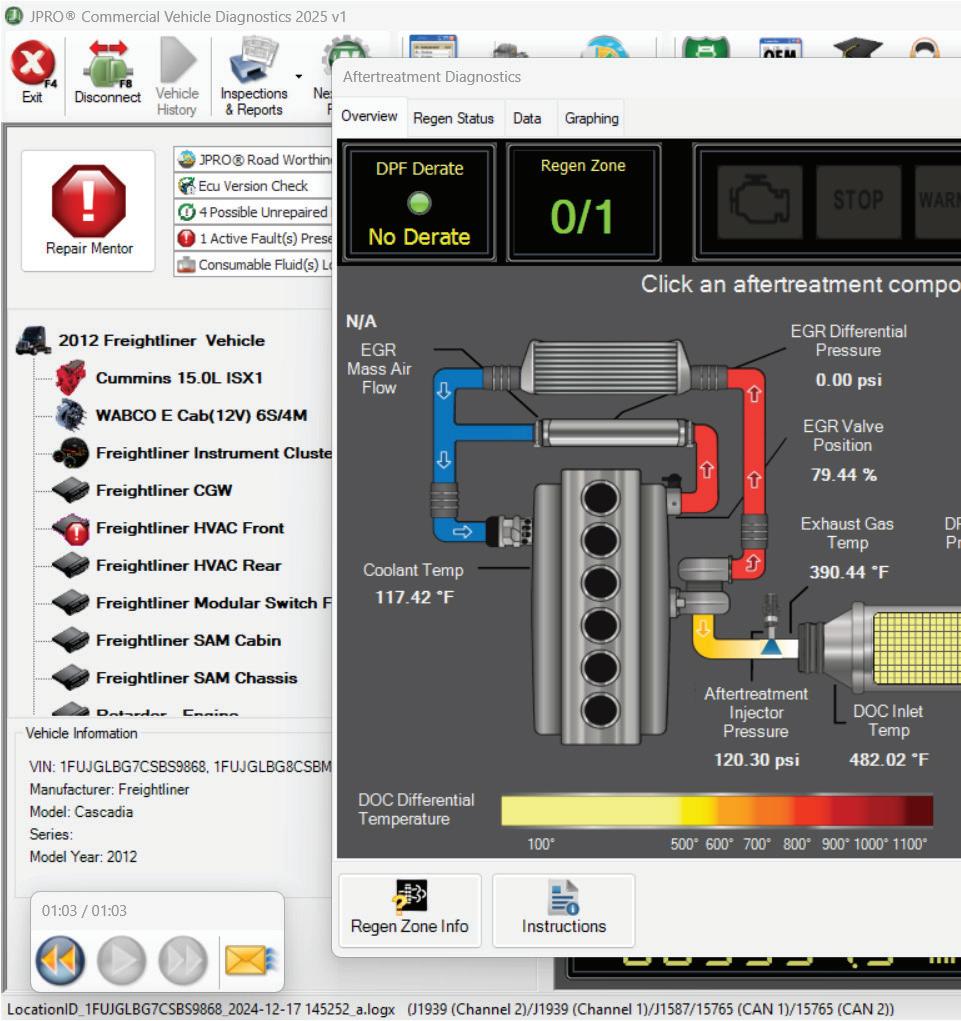Open Regen Zone Info
Viewport: 961px width, 1021px height.
click(410, 910)
